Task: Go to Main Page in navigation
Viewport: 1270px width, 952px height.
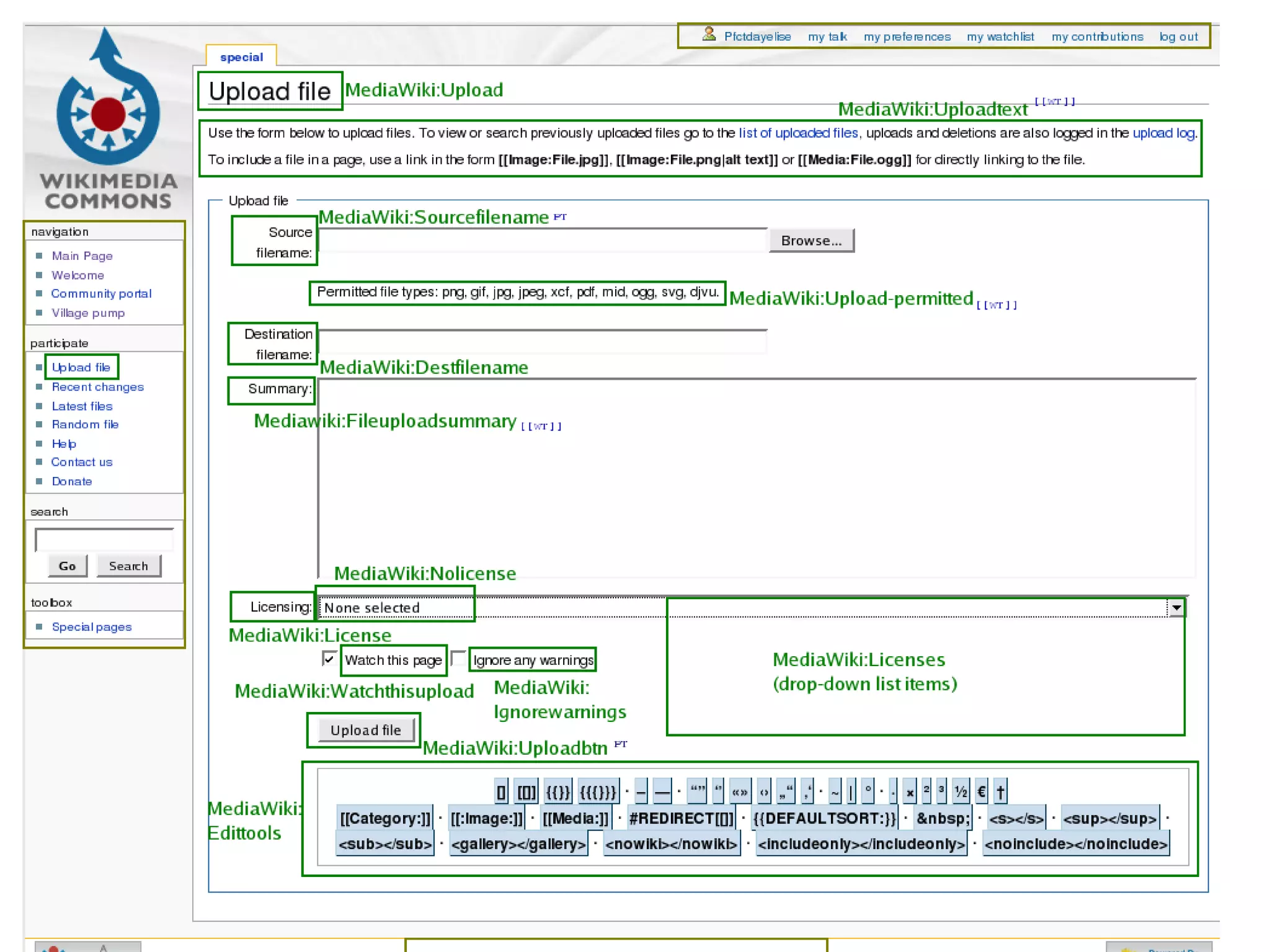Action: [x=82, y=256]
